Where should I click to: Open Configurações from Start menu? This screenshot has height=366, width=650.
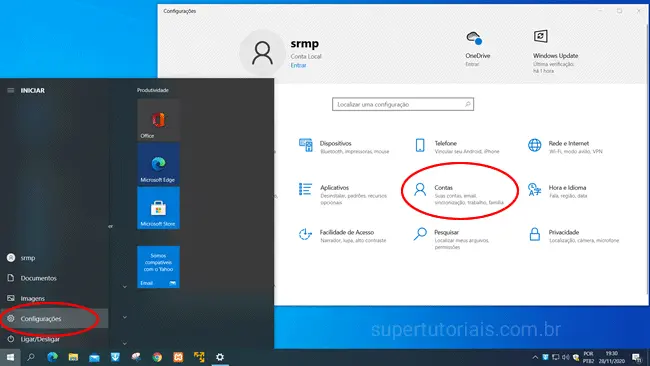54,319
